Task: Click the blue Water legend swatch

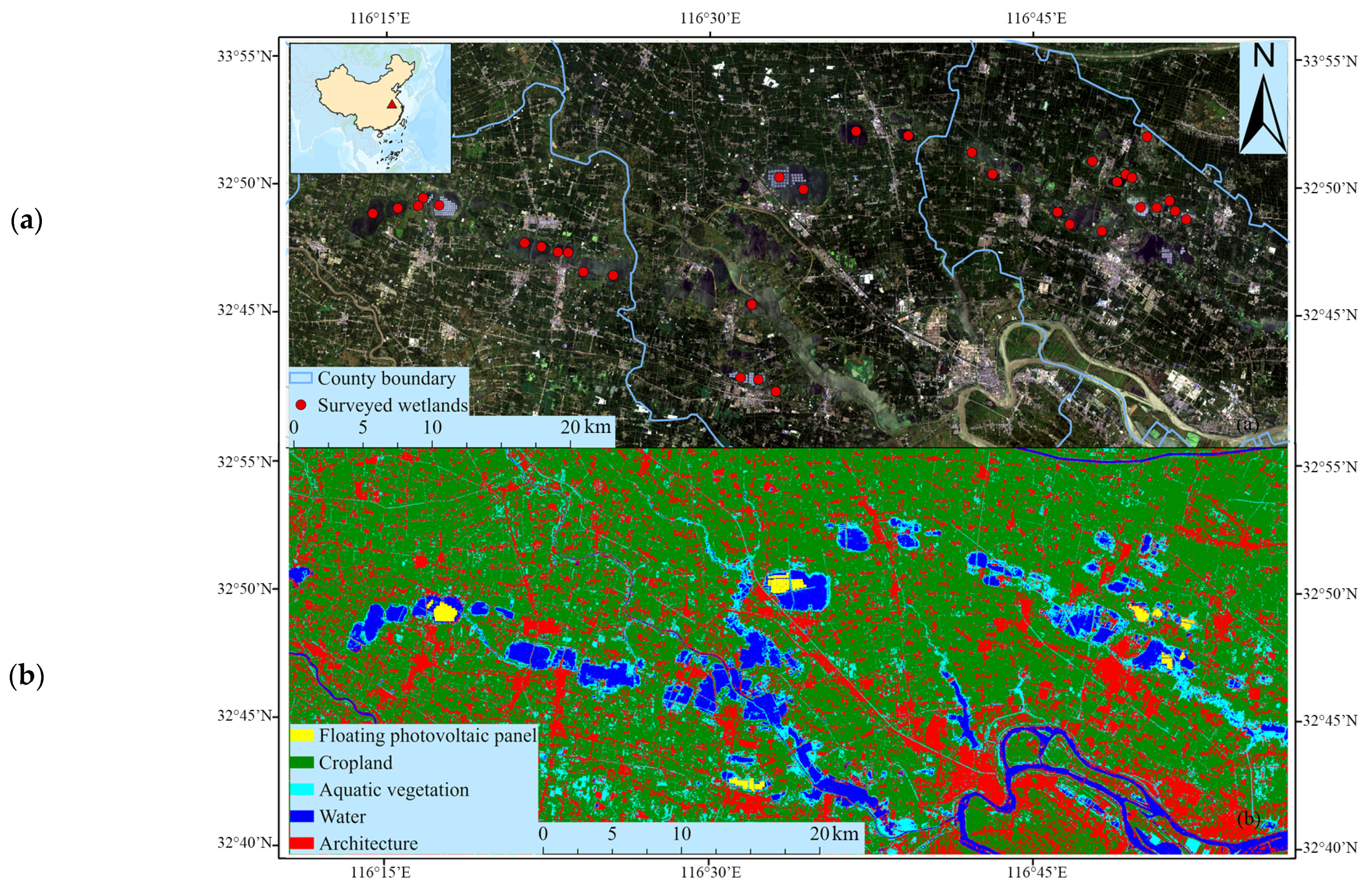Action: click(302, 816)
